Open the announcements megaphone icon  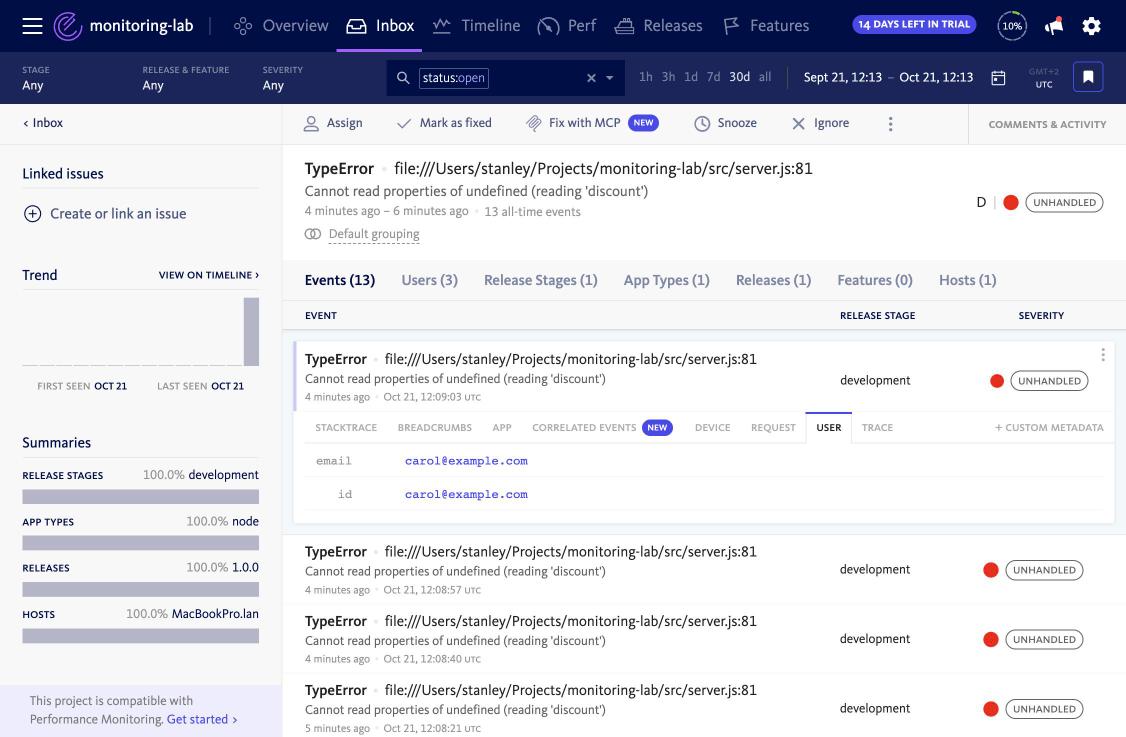(x=1053, y=26)
